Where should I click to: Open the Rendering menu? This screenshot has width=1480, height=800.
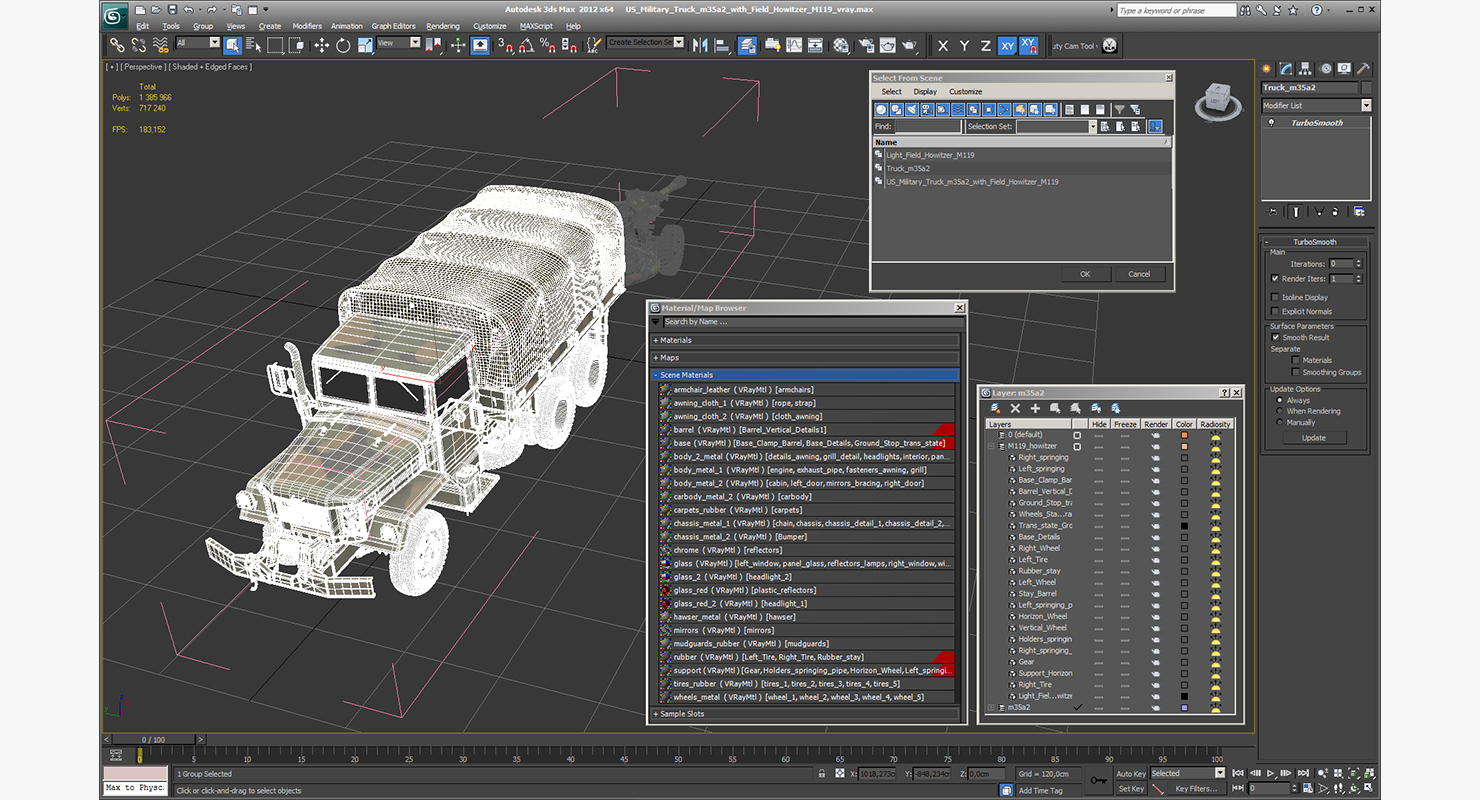[x=443, y=26]
